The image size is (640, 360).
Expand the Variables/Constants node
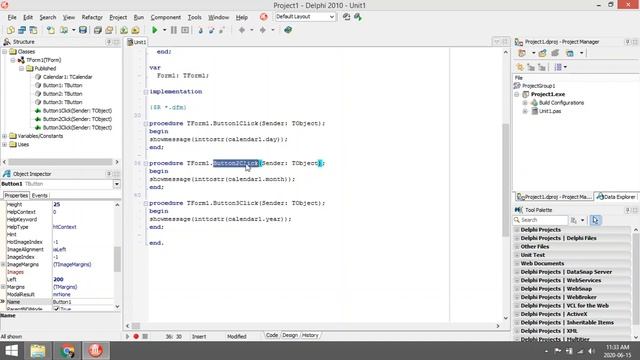tap(4, 136)
